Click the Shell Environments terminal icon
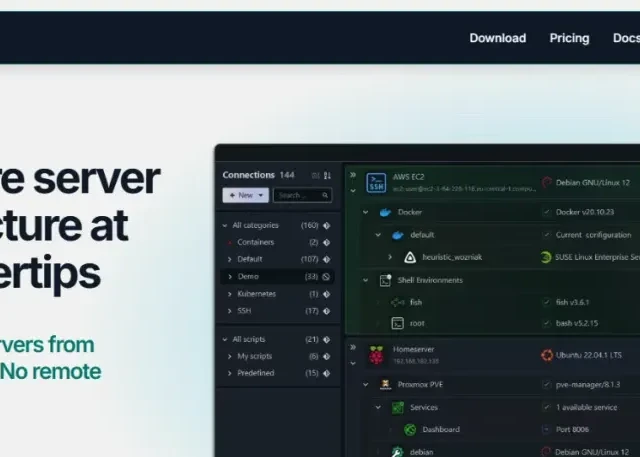 pyautogui.click(x=385, y=280)
